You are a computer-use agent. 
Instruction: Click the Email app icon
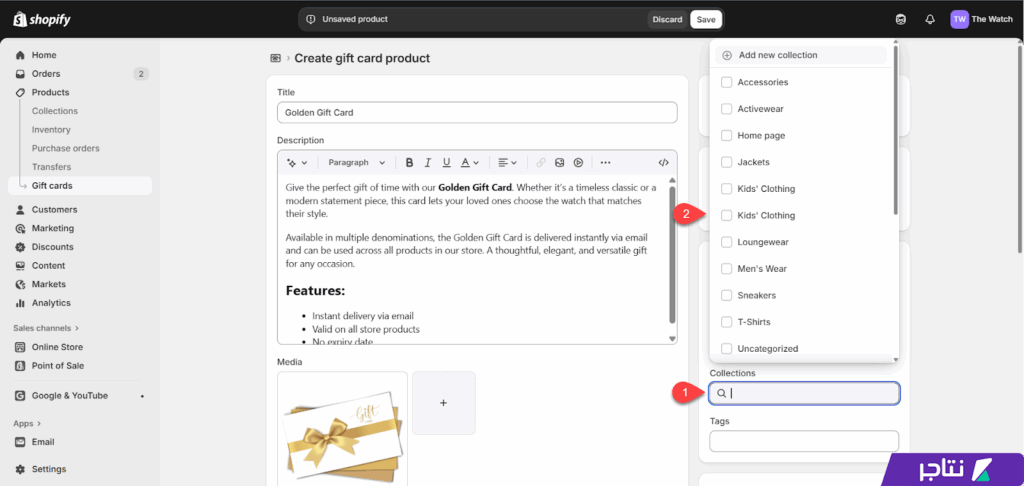(x=20, y=442)
